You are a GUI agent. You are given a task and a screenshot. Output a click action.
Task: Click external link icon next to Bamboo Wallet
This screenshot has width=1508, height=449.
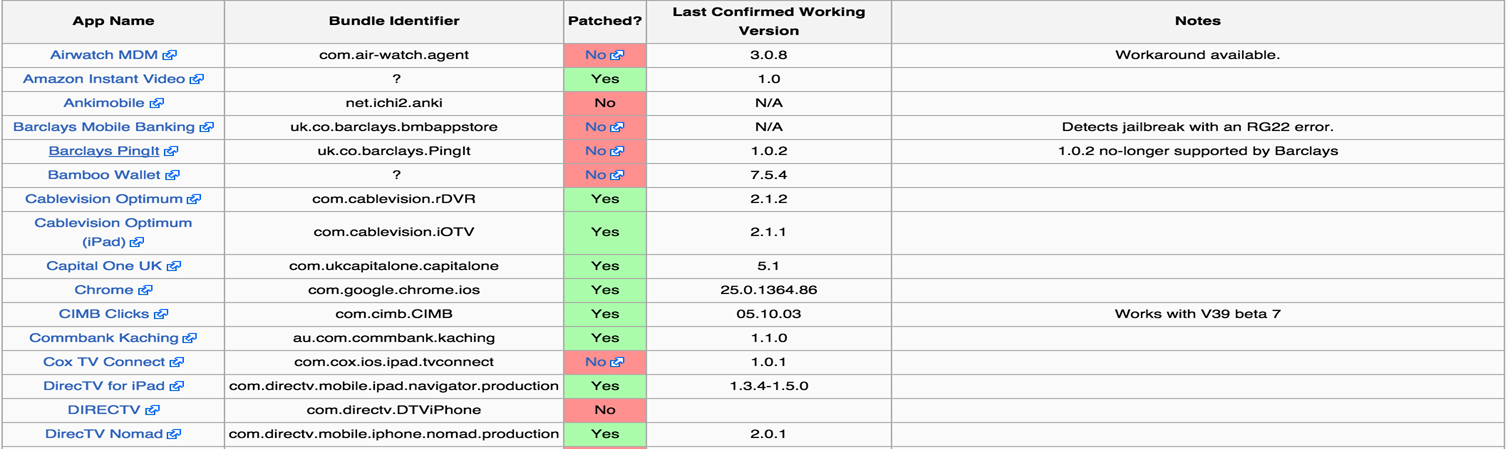point(173,175)
